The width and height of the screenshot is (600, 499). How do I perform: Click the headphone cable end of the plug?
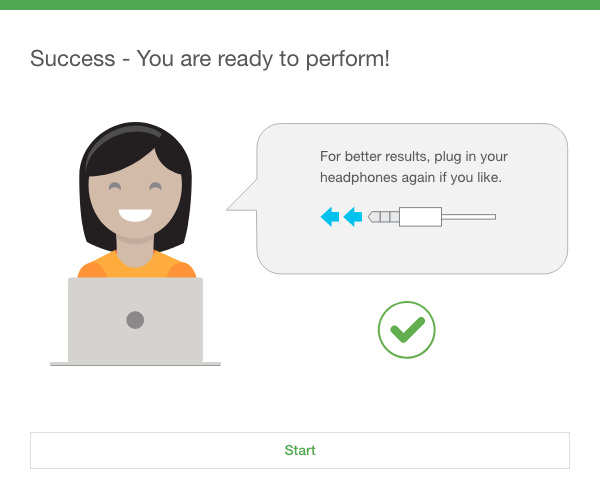(469, 217)
